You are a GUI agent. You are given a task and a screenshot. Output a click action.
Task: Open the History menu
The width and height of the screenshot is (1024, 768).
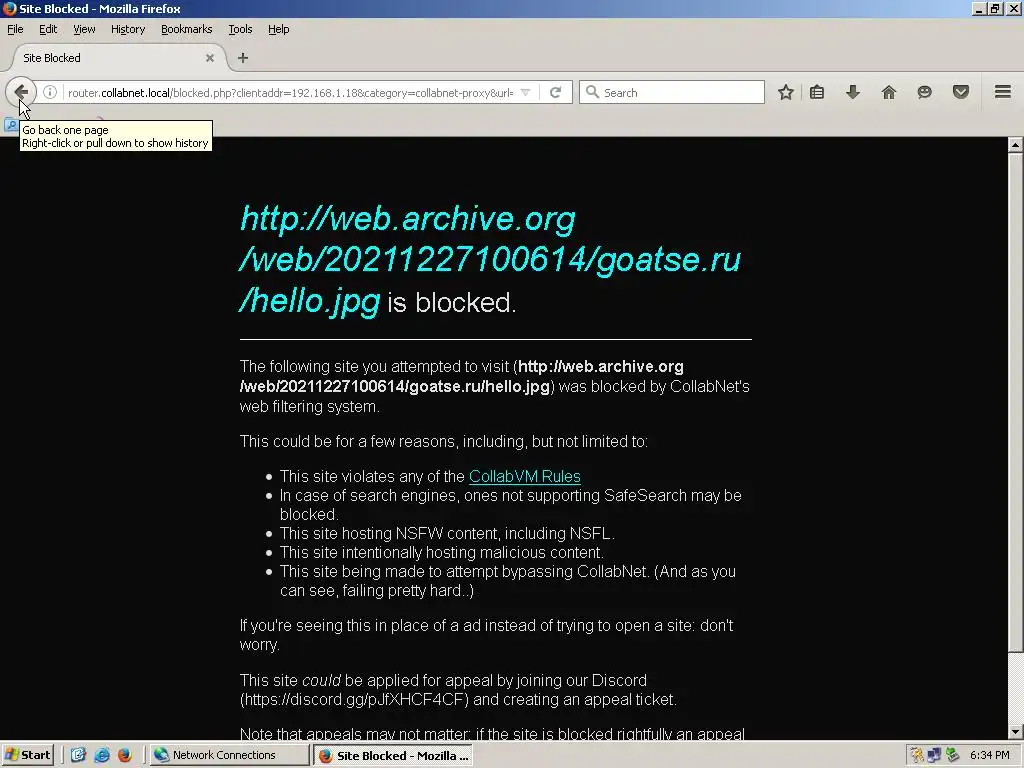click(x=128, y=29)
